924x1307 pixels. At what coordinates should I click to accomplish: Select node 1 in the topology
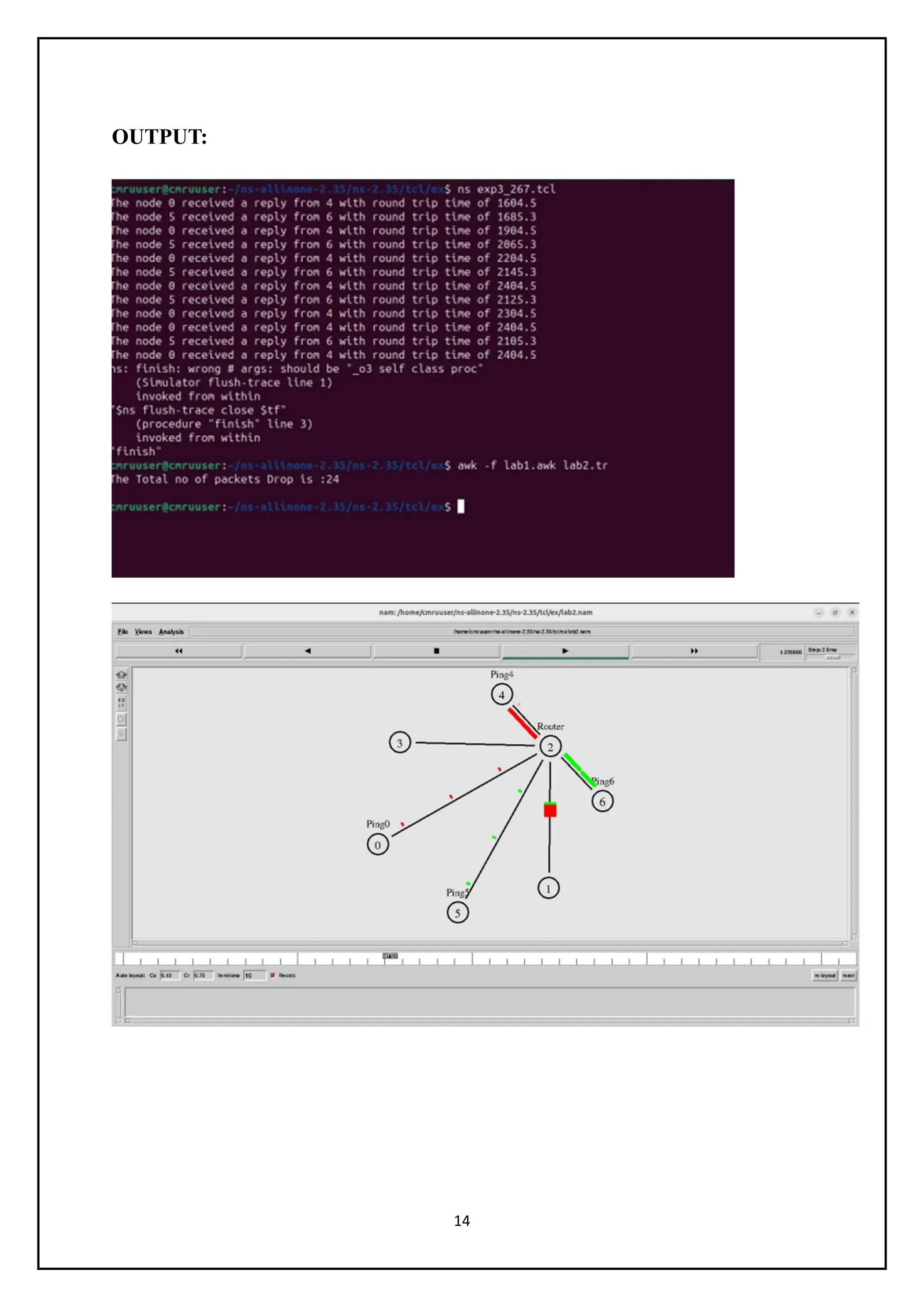click(x=549, y=889)
